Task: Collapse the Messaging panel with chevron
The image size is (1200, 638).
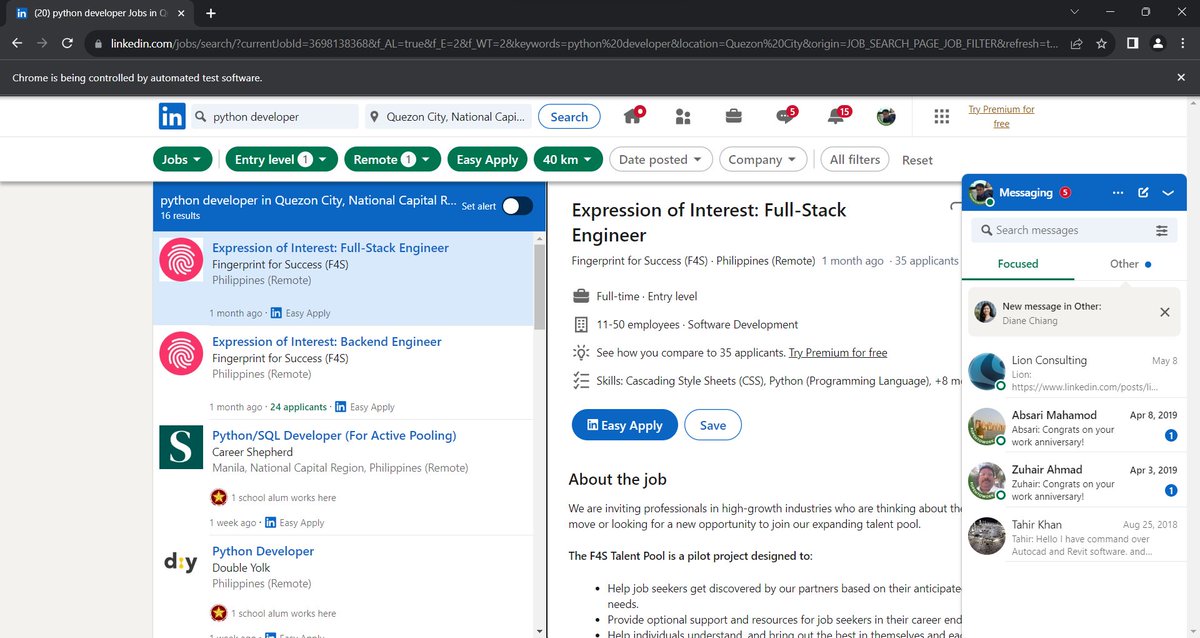Action: pos(1168,193)
